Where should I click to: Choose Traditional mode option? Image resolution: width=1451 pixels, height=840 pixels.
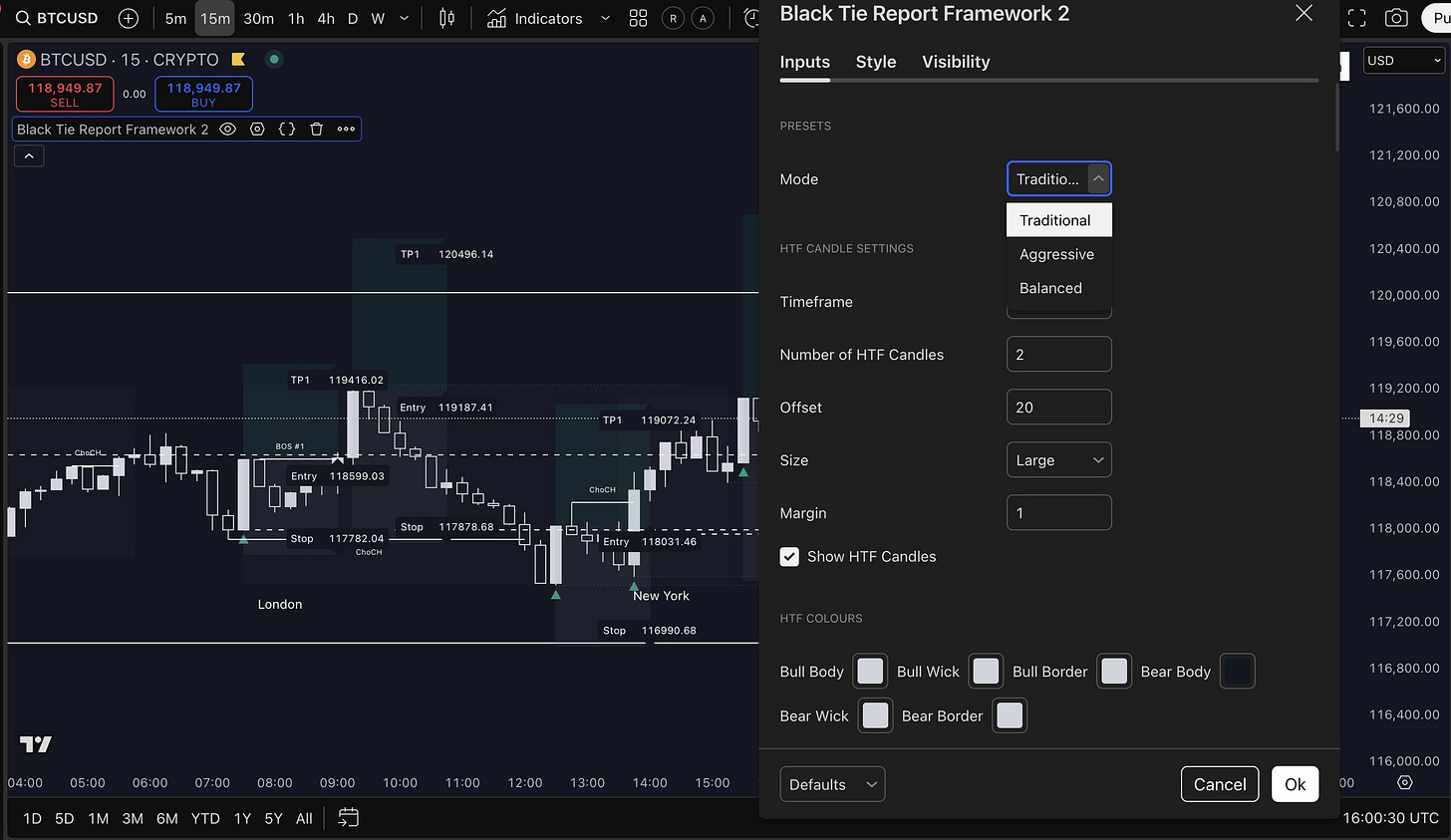click(x=1059, y=220)
